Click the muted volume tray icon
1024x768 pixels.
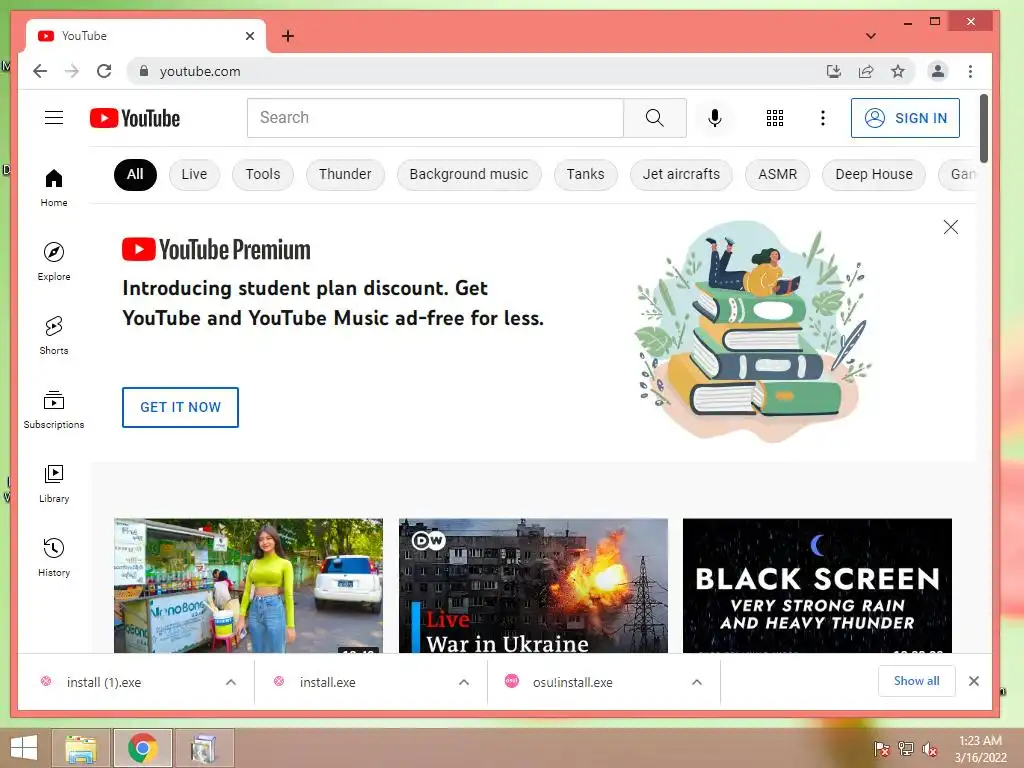(x=930, y=748)
